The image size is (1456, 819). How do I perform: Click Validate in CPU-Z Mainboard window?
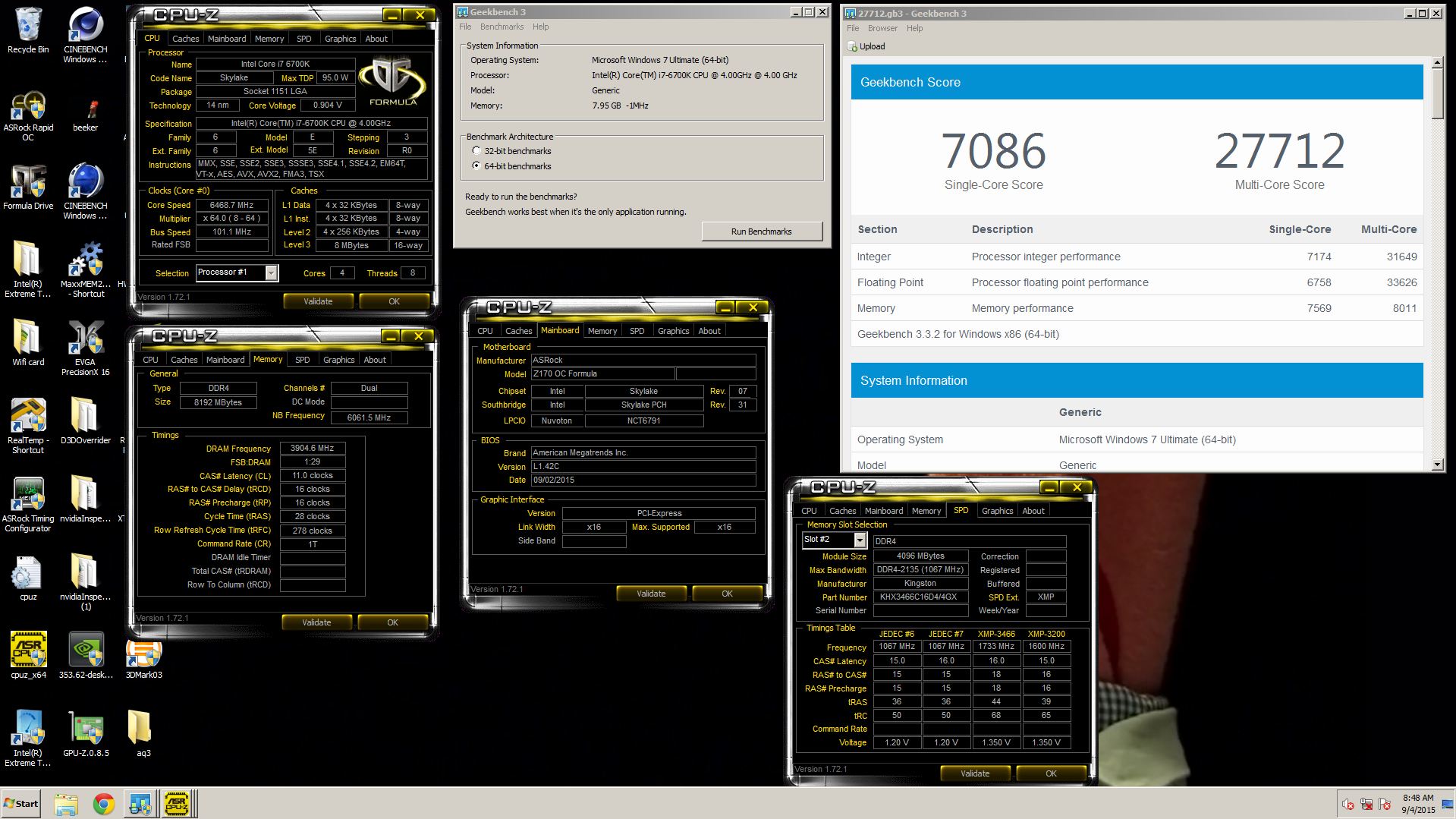tap(651, 594)
